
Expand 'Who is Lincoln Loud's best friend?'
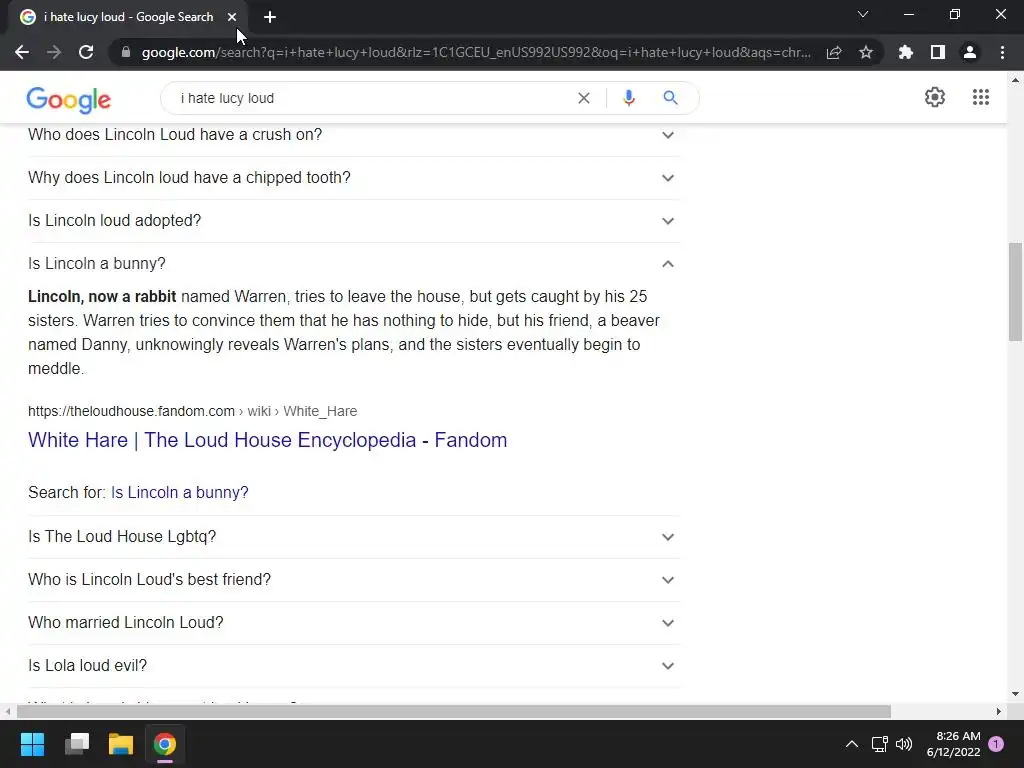click(x=354, y=580)
